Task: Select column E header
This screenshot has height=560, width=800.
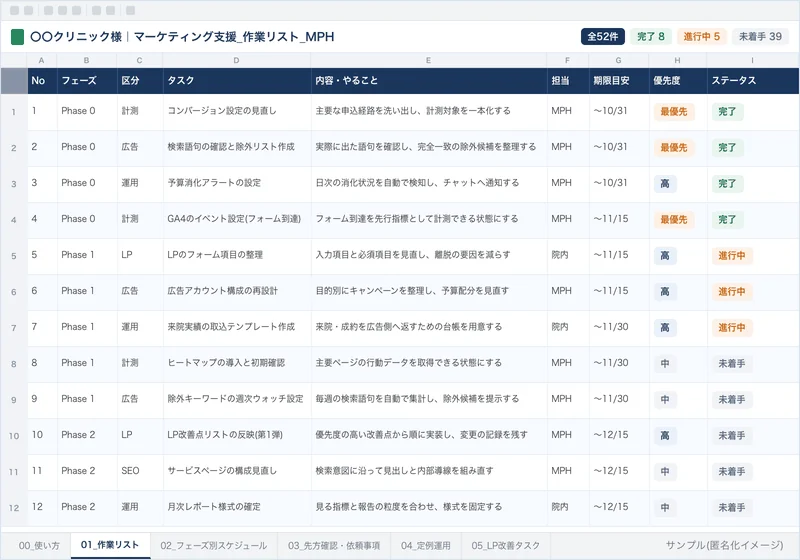Action: tap(428, 60)
